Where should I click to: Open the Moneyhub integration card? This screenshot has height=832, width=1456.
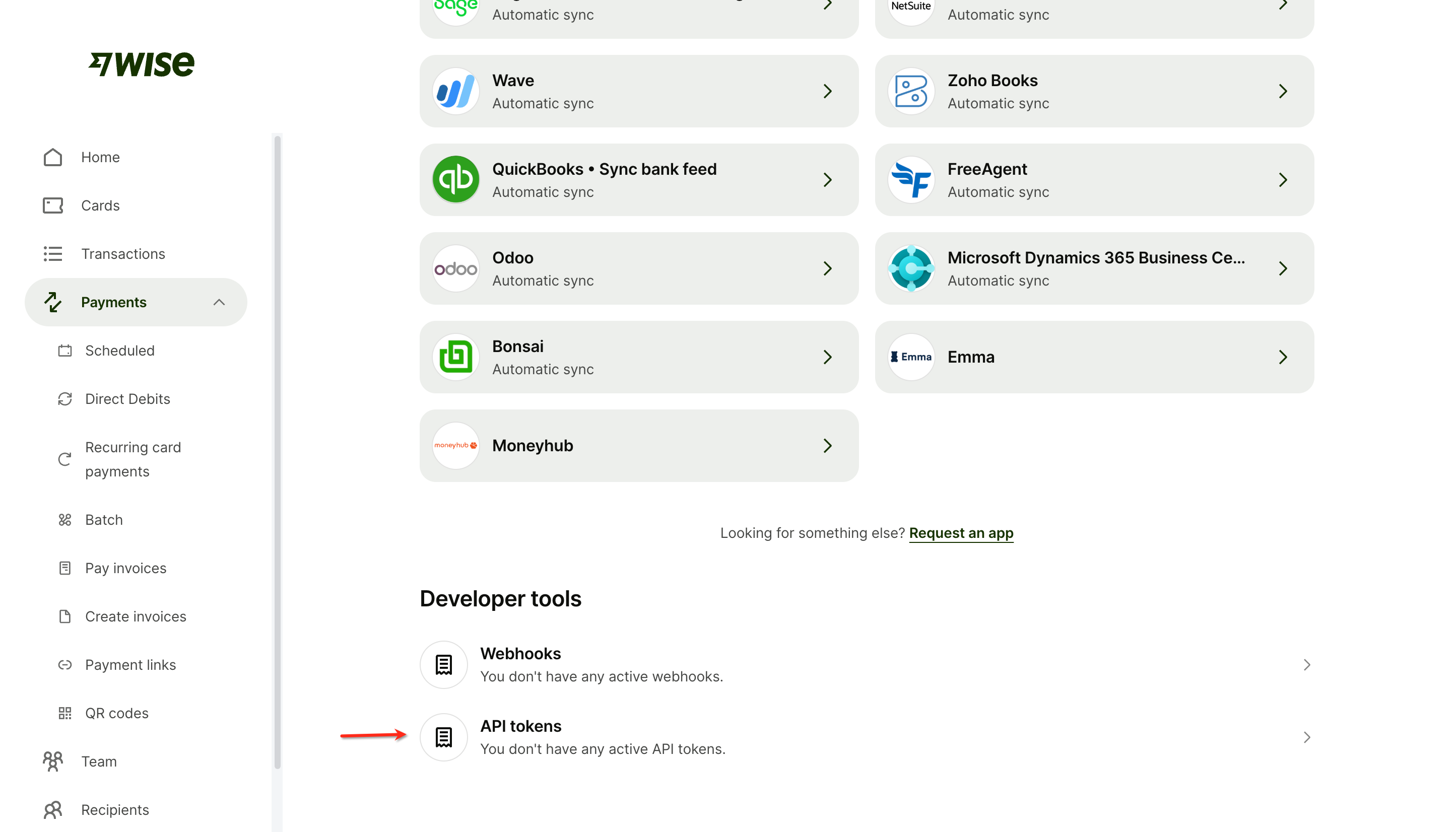(639, 445)
